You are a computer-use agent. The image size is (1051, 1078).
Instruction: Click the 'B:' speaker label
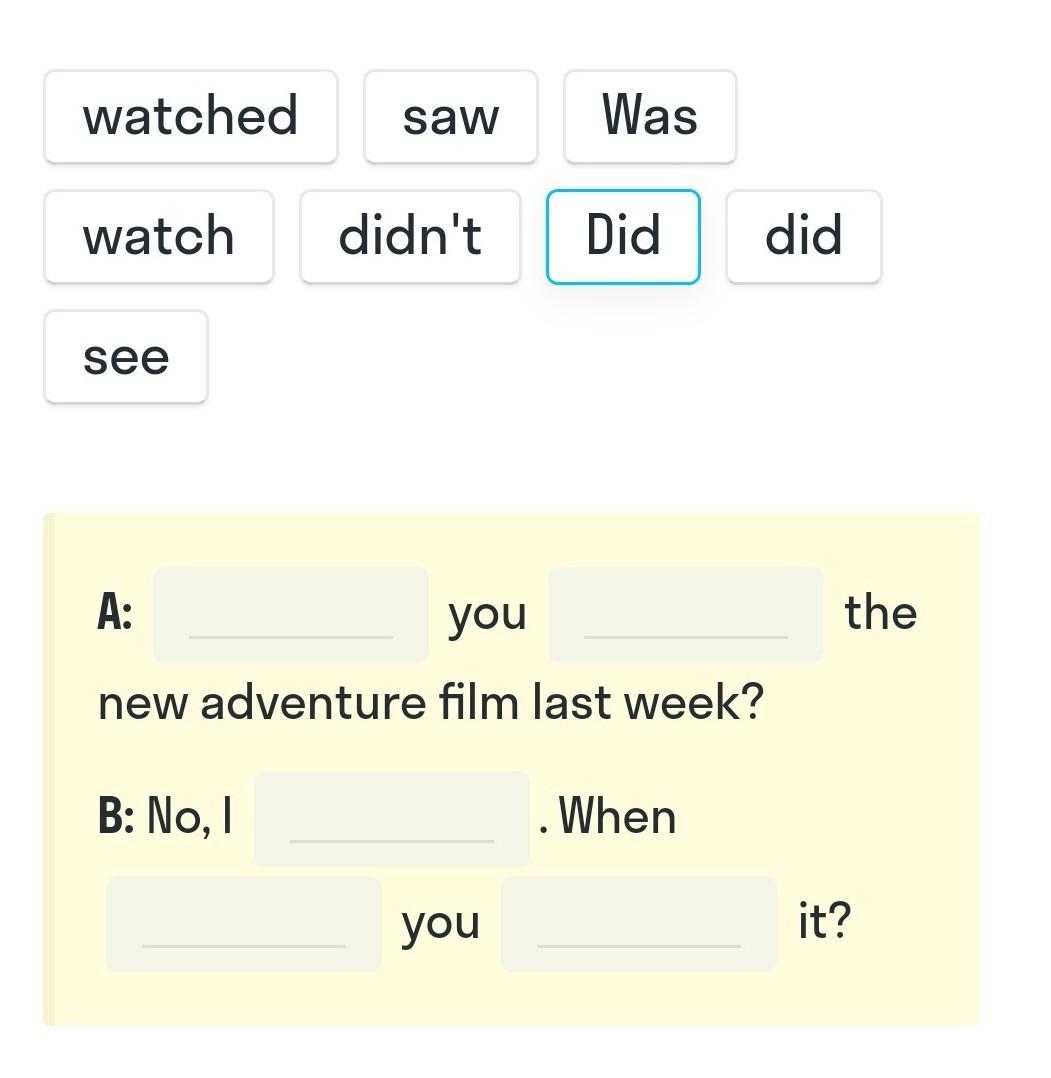click(116, 817)
